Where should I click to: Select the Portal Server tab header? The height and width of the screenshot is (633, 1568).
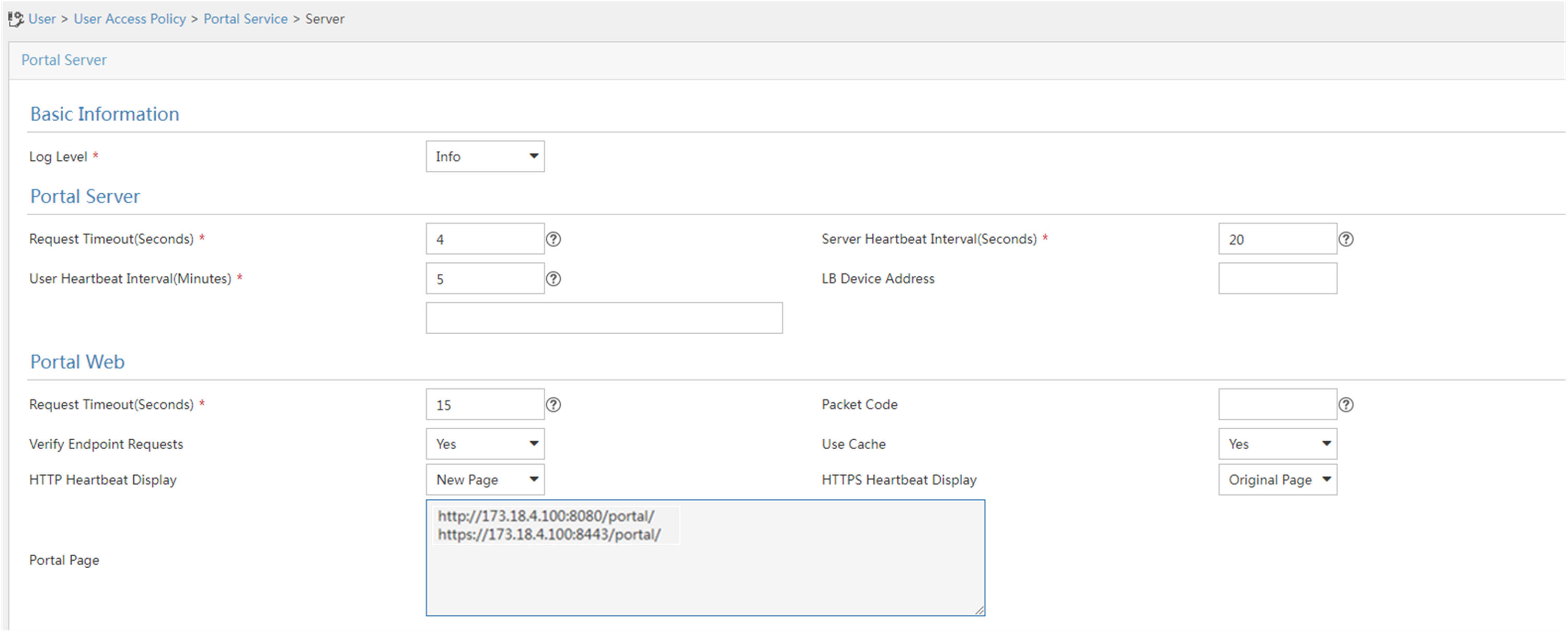(x=64, y=60)
